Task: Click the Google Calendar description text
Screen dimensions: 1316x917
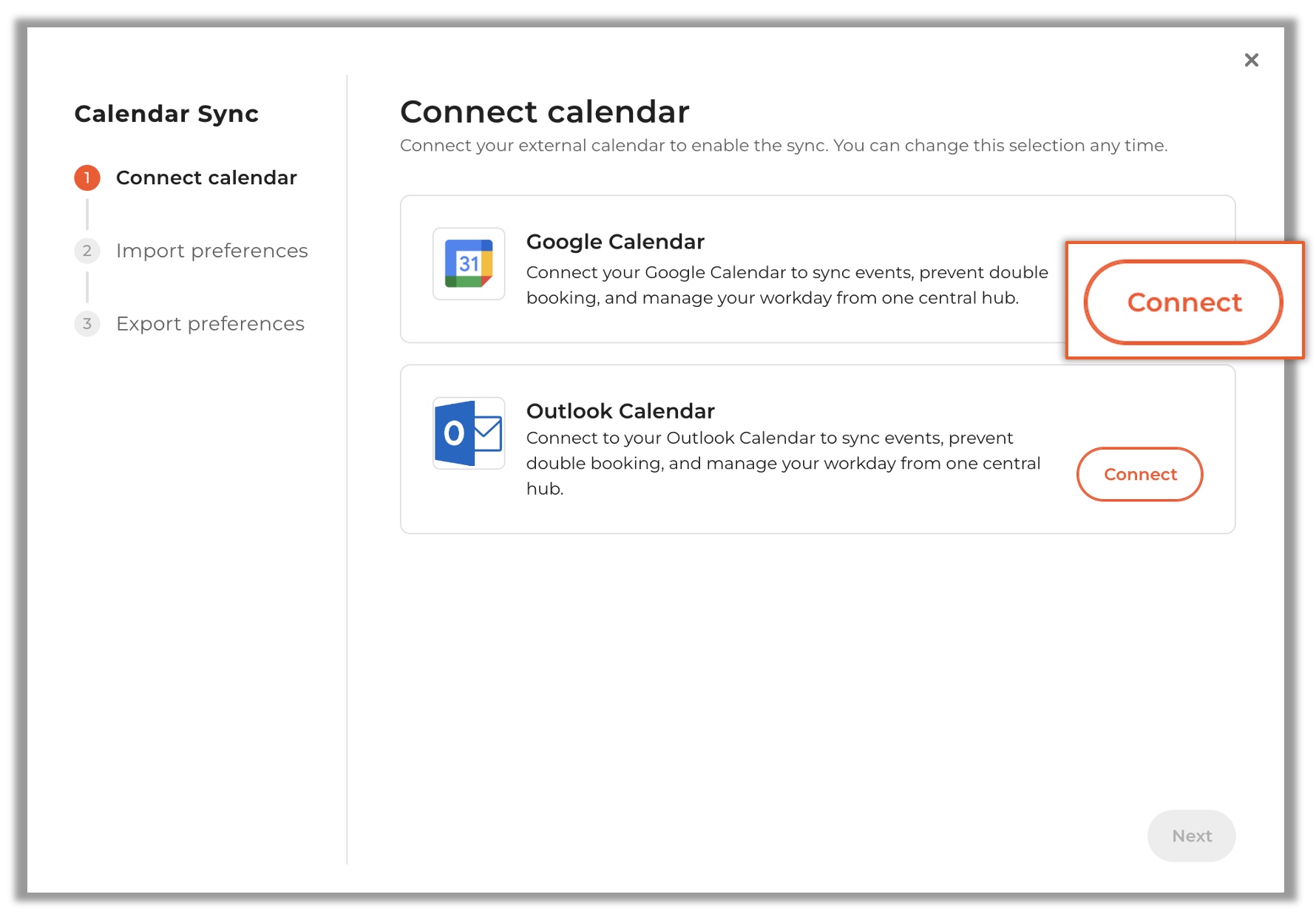Action: (787, 285)
